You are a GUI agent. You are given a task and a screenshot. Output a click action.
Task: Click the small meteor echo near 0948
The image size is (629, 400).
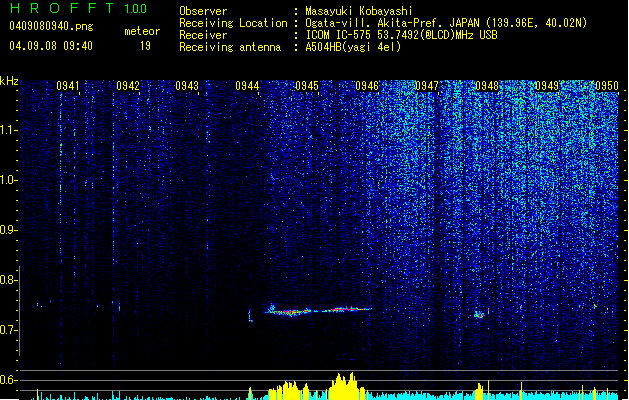click(481, 314)
